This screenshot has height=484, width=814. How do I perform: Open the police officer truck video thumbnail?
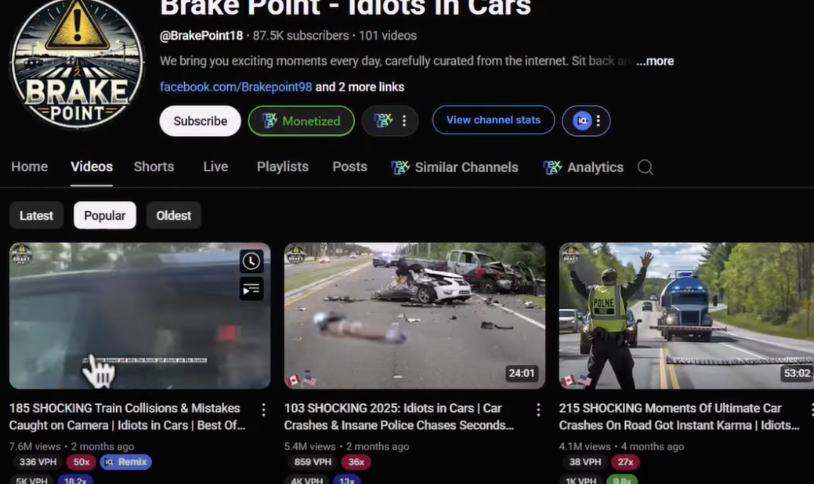click(686, 315)
